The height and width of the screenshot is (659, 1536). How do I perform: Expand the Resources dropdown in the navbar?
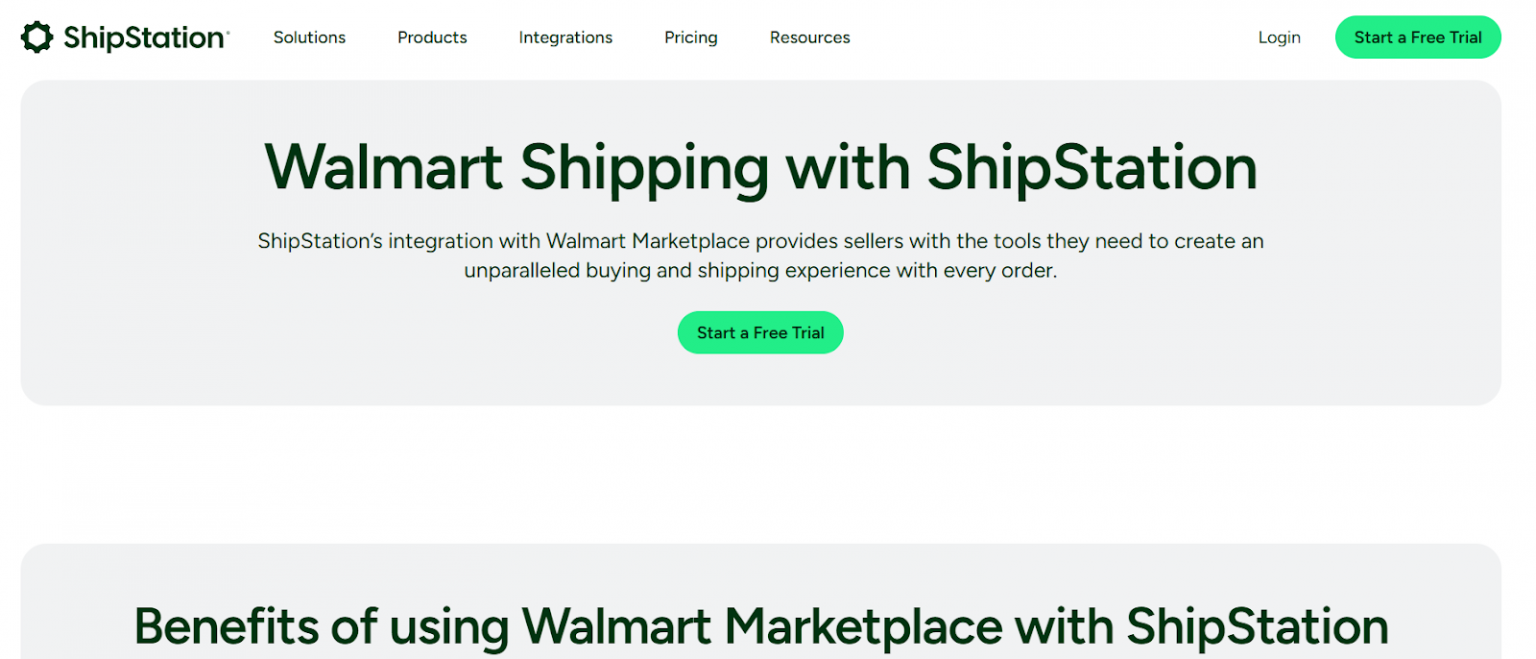click(x=809, y=38)
